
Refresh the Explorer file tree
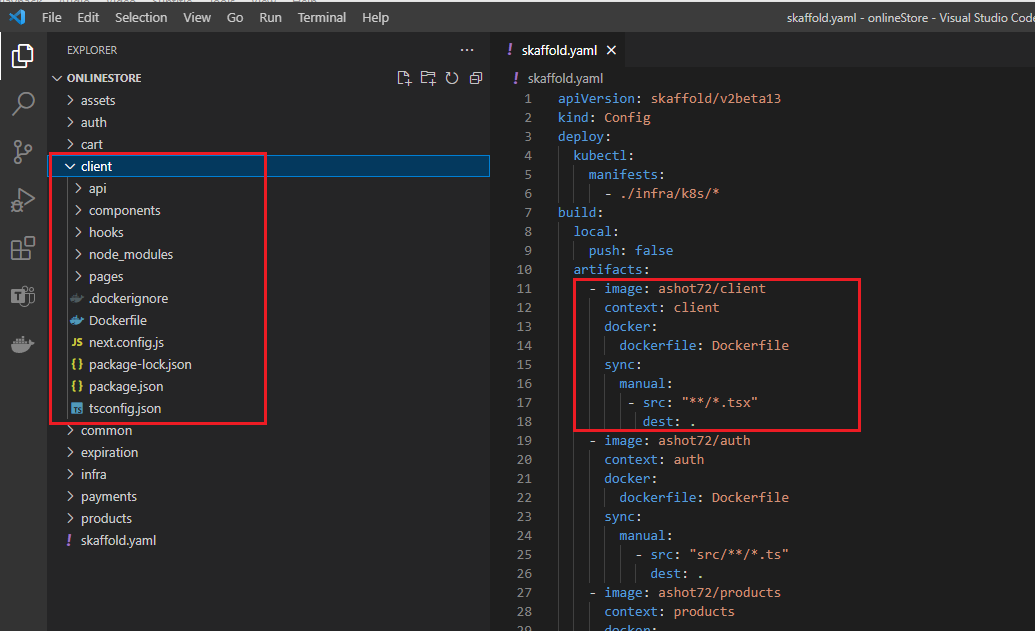(x=452, y=78)
